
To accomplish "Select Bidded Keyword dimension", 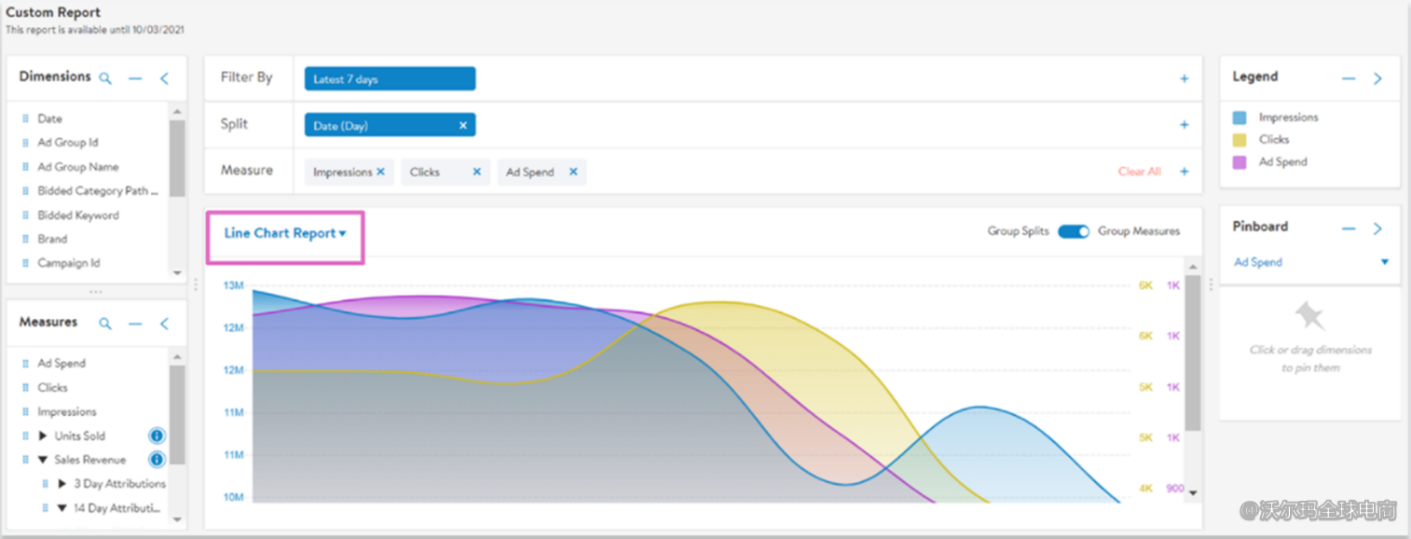I will tap(78, 215).
